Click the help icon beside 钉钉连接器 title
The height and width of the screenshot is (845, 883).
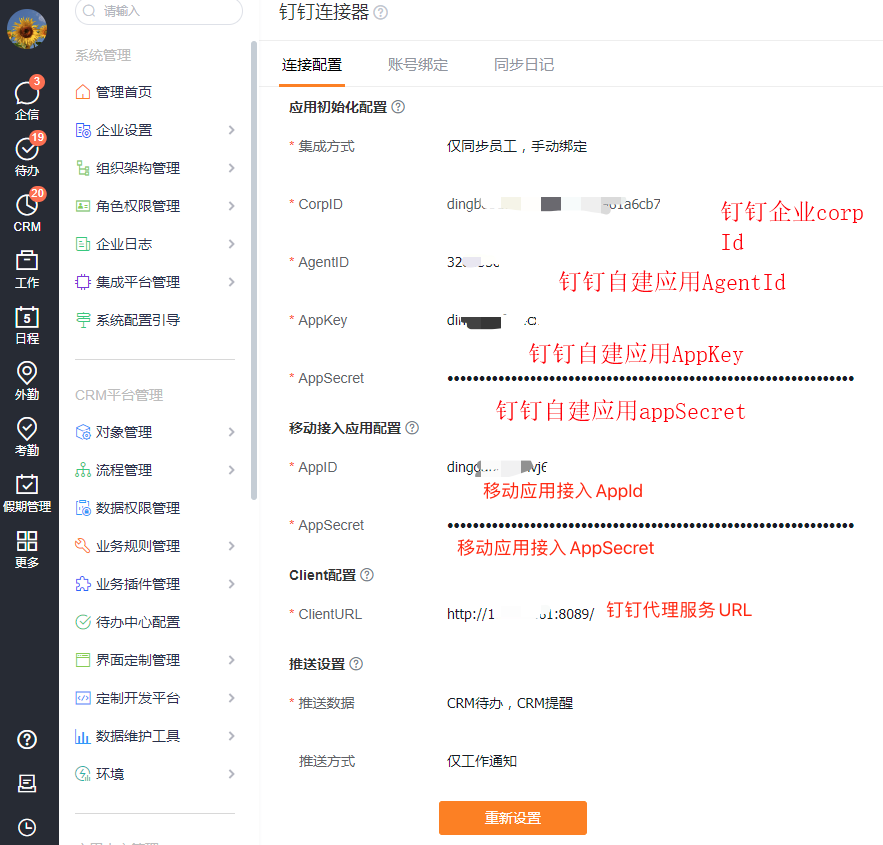pyautogui.click(x=381, y=12)
